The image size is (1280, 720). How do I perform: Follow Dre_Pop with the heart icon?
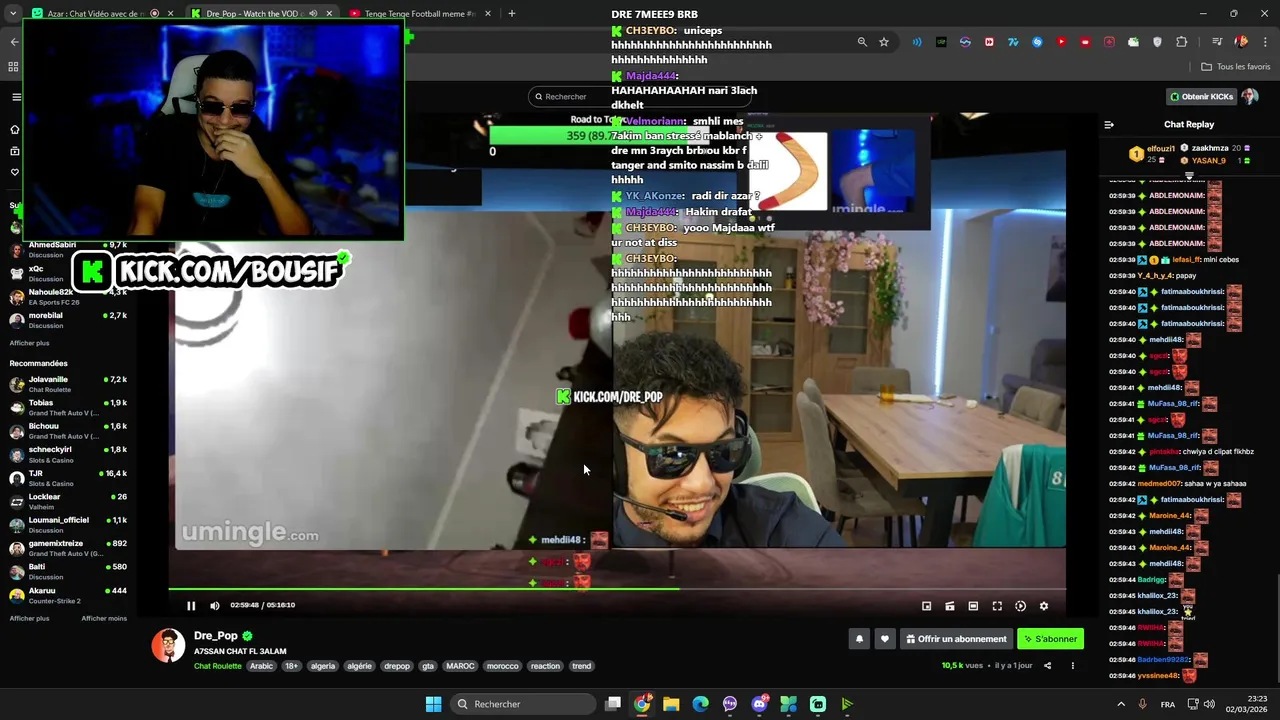884,639
